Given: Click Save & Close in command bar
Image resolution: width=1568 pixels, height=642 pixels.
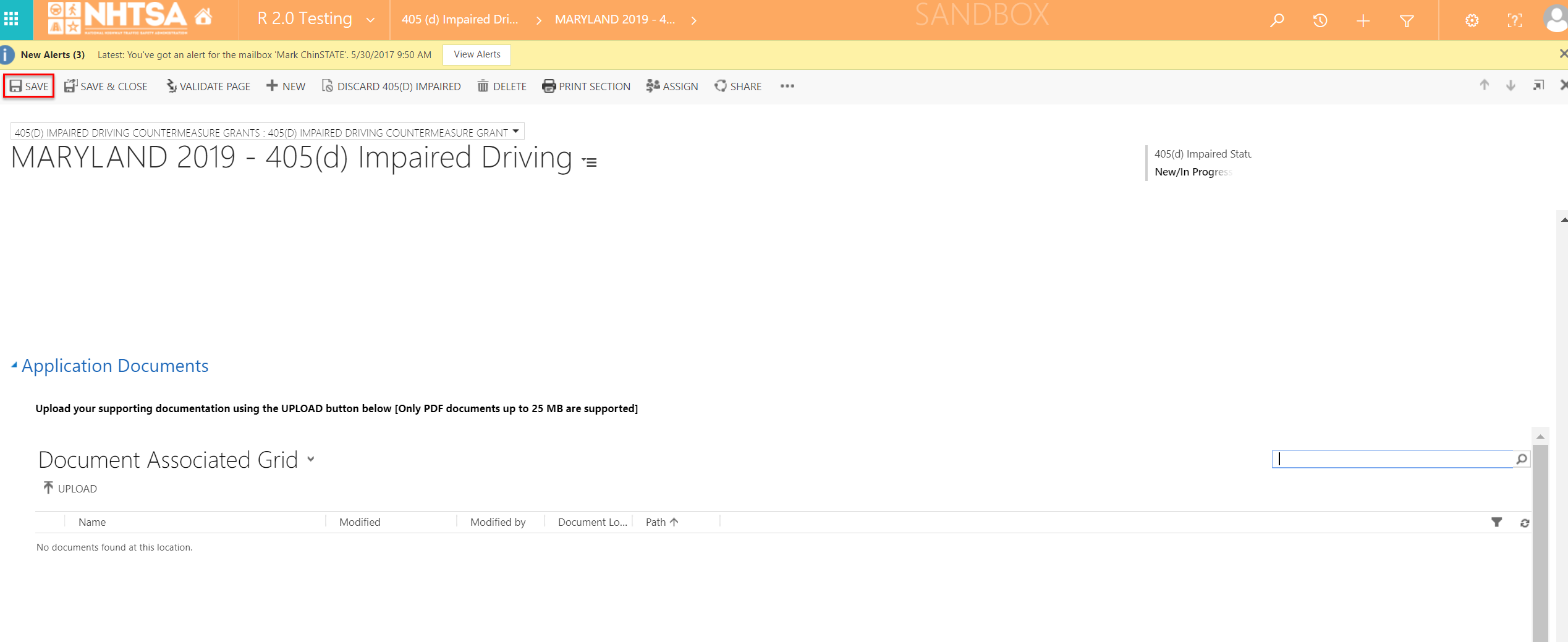Looking at the screenshot, I should pyautogui.click(x=106, y=87).
